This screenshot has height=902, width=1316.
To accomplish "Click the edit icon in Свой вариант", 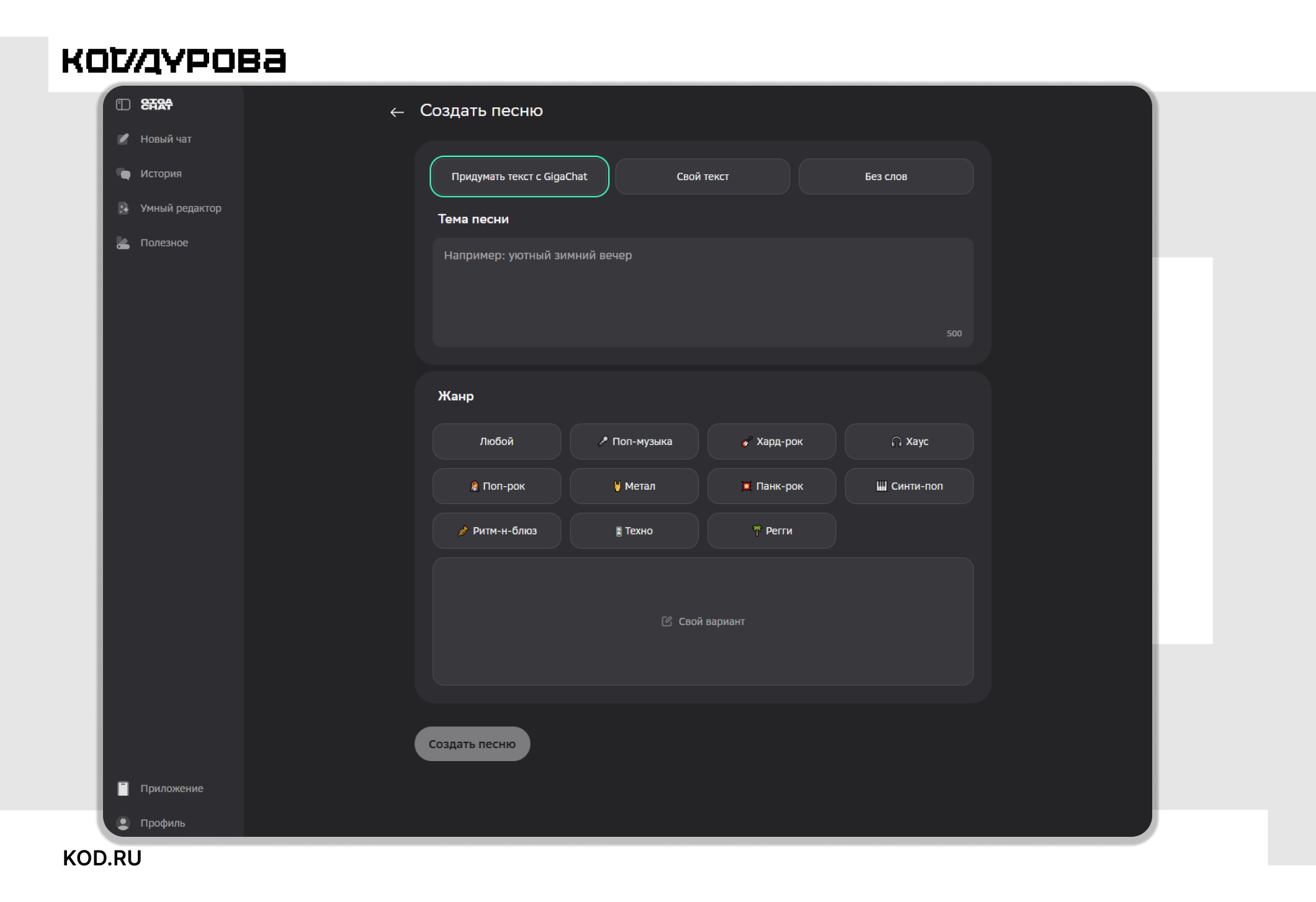I will 667,621.
